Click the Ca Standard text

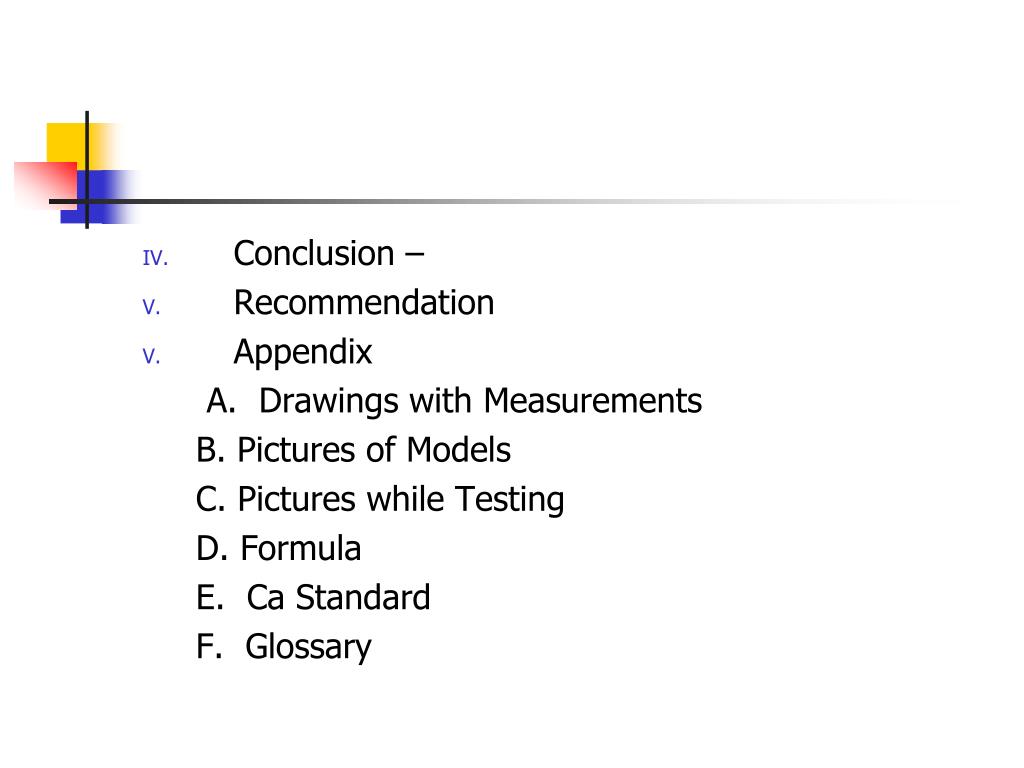338,598
